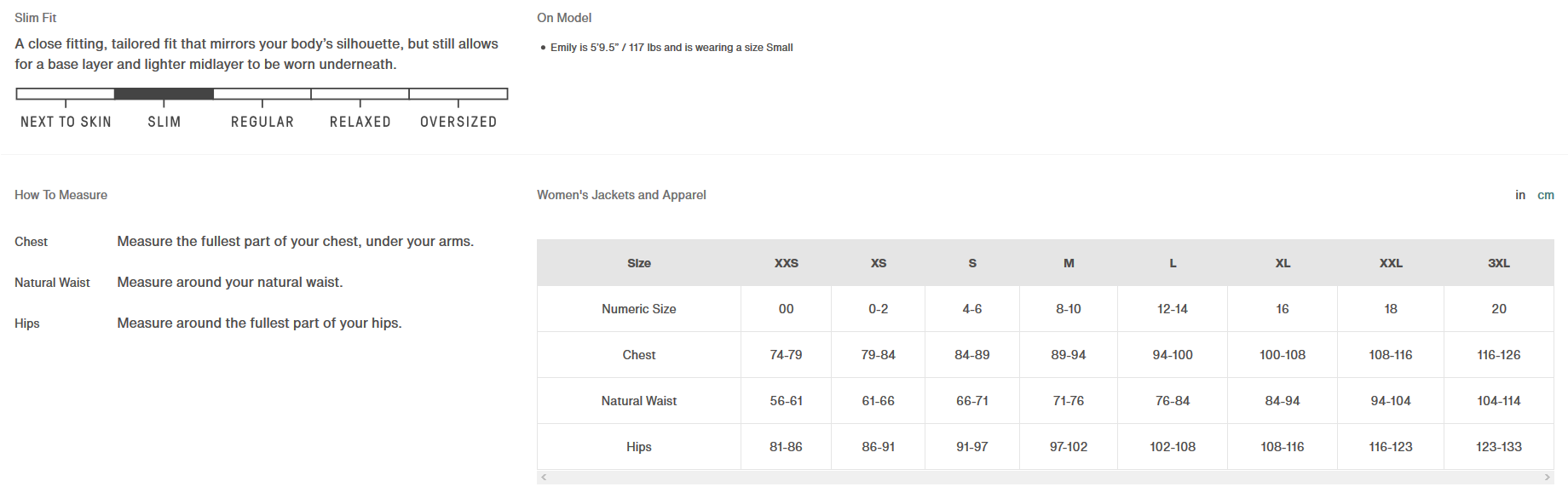
Task: Click the 3XL column header
Action: pos(1498,263)
